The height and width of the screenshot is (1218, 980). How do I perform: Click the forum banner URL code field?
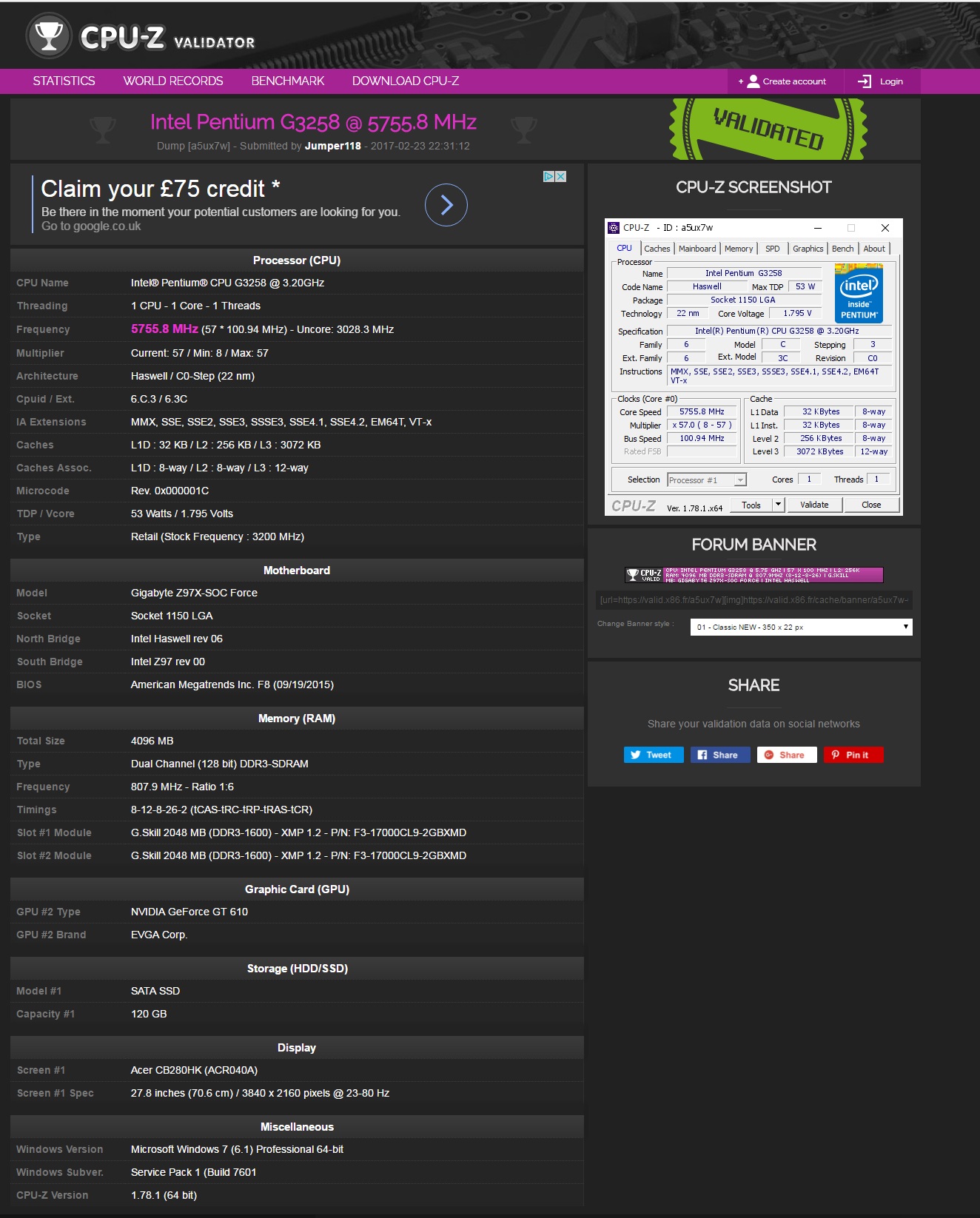point(754,600)
